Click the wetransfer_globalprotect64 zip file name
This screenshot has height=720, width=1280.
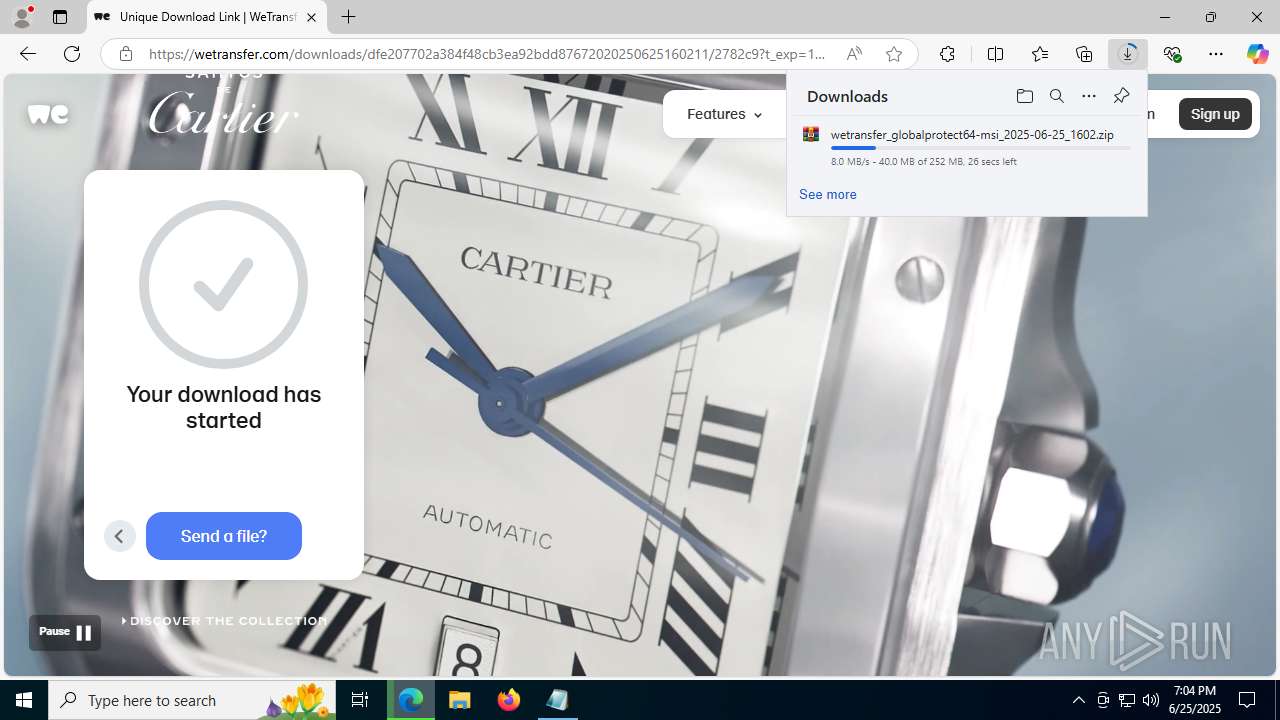pos(972,135)
